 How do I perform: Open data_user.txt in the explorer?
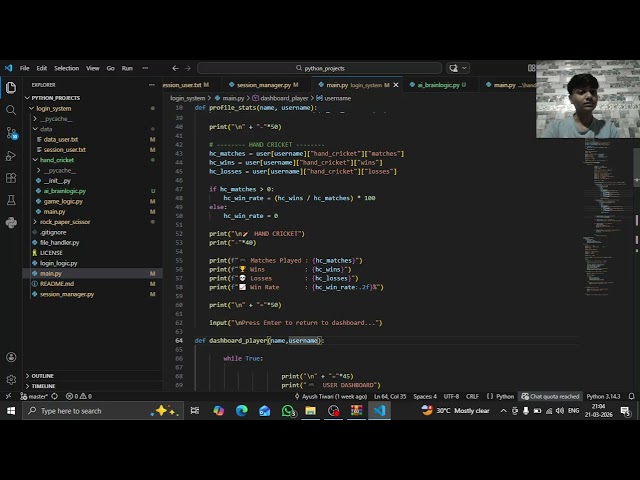[x=61, y=140]
